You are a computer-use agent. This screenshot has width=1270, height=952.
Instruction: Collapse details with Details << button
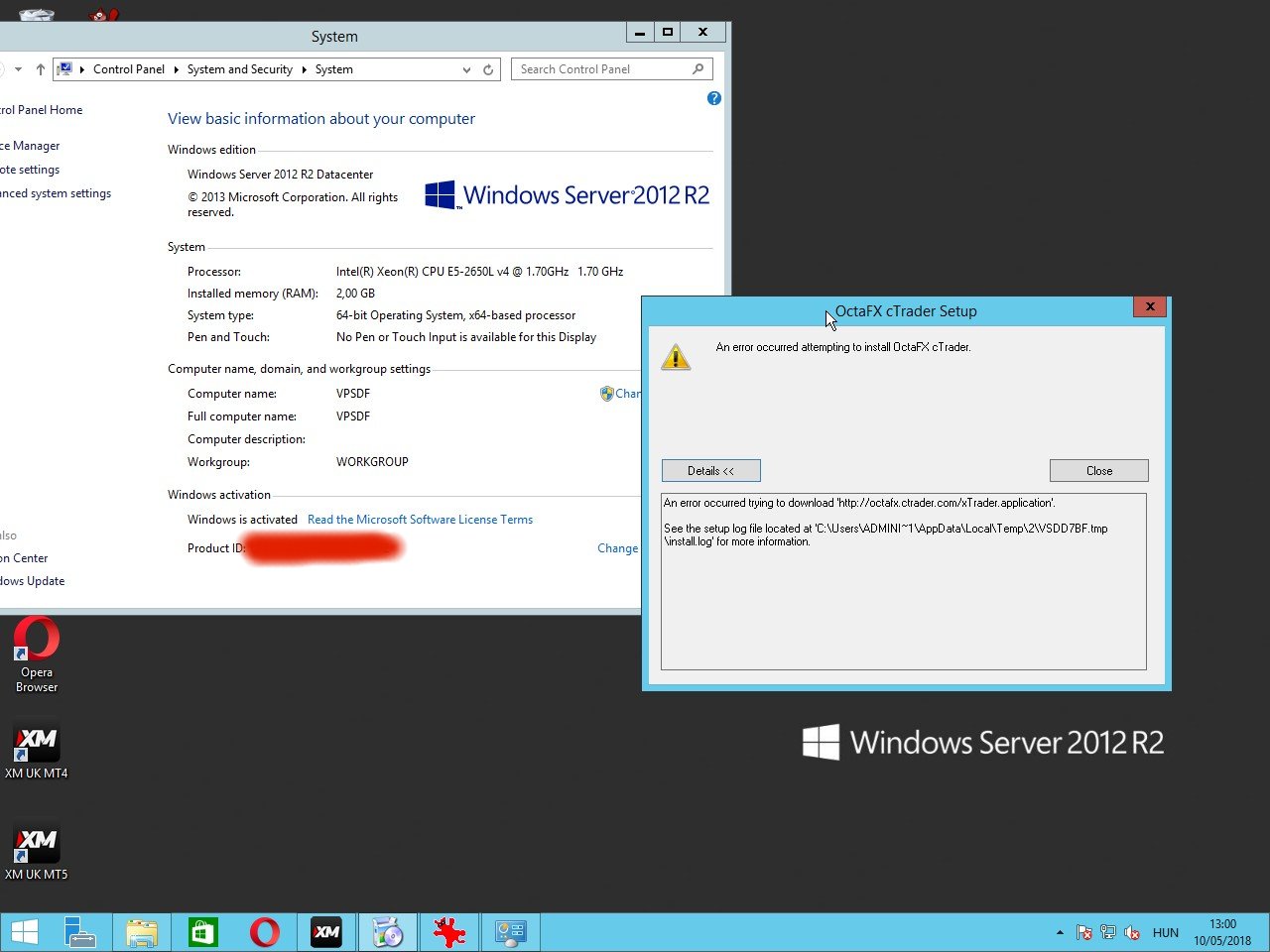711,471
